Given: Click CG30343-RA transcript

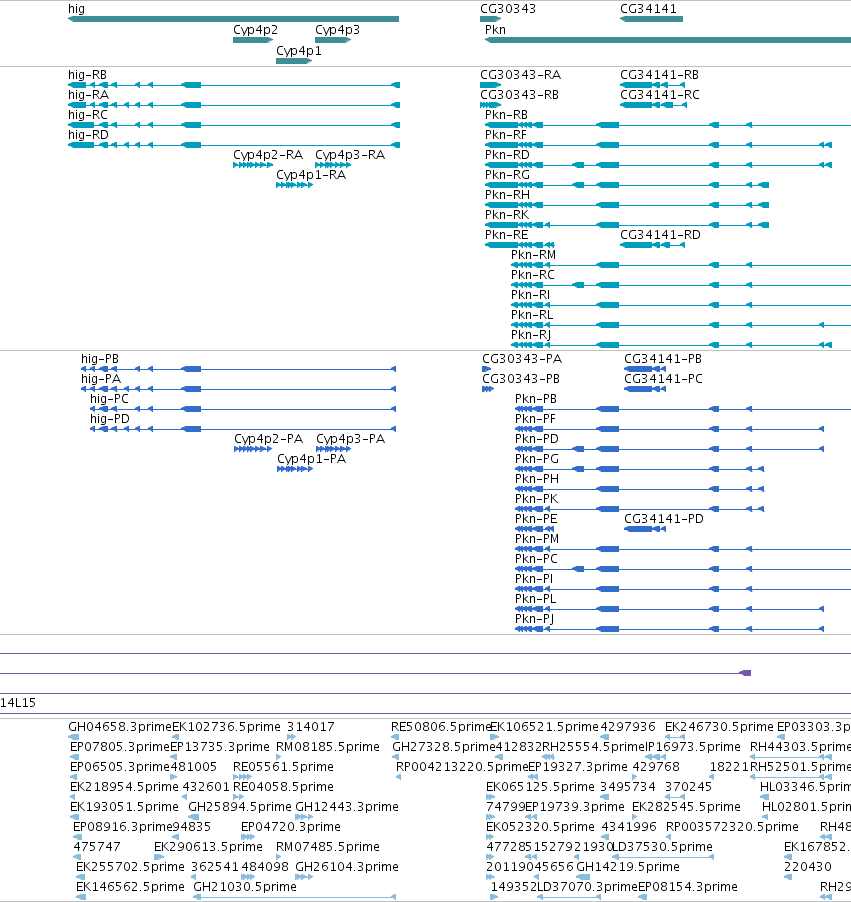Looking at the screenshot, I should click(490, 85).
